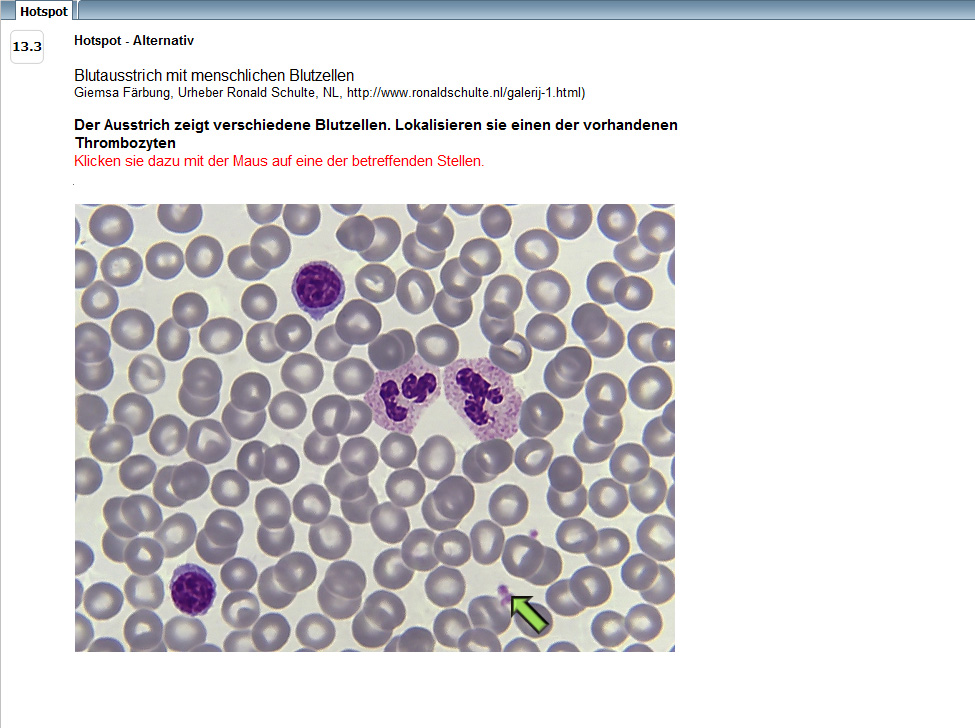Click the 'Hotspot - Alternativ' heading
Screen dimensions: 975x728
[x=134, y=40]
